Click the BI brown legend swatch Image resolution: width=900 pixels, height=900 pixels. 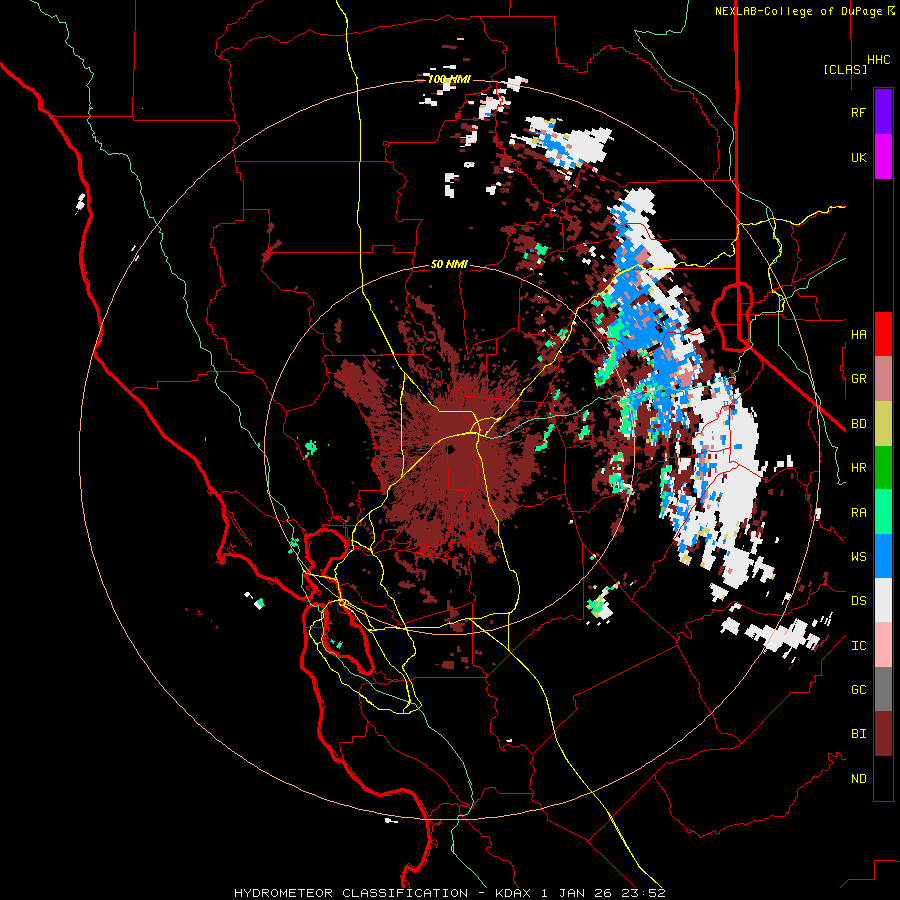pyautogui.click(x=883, y=734)
